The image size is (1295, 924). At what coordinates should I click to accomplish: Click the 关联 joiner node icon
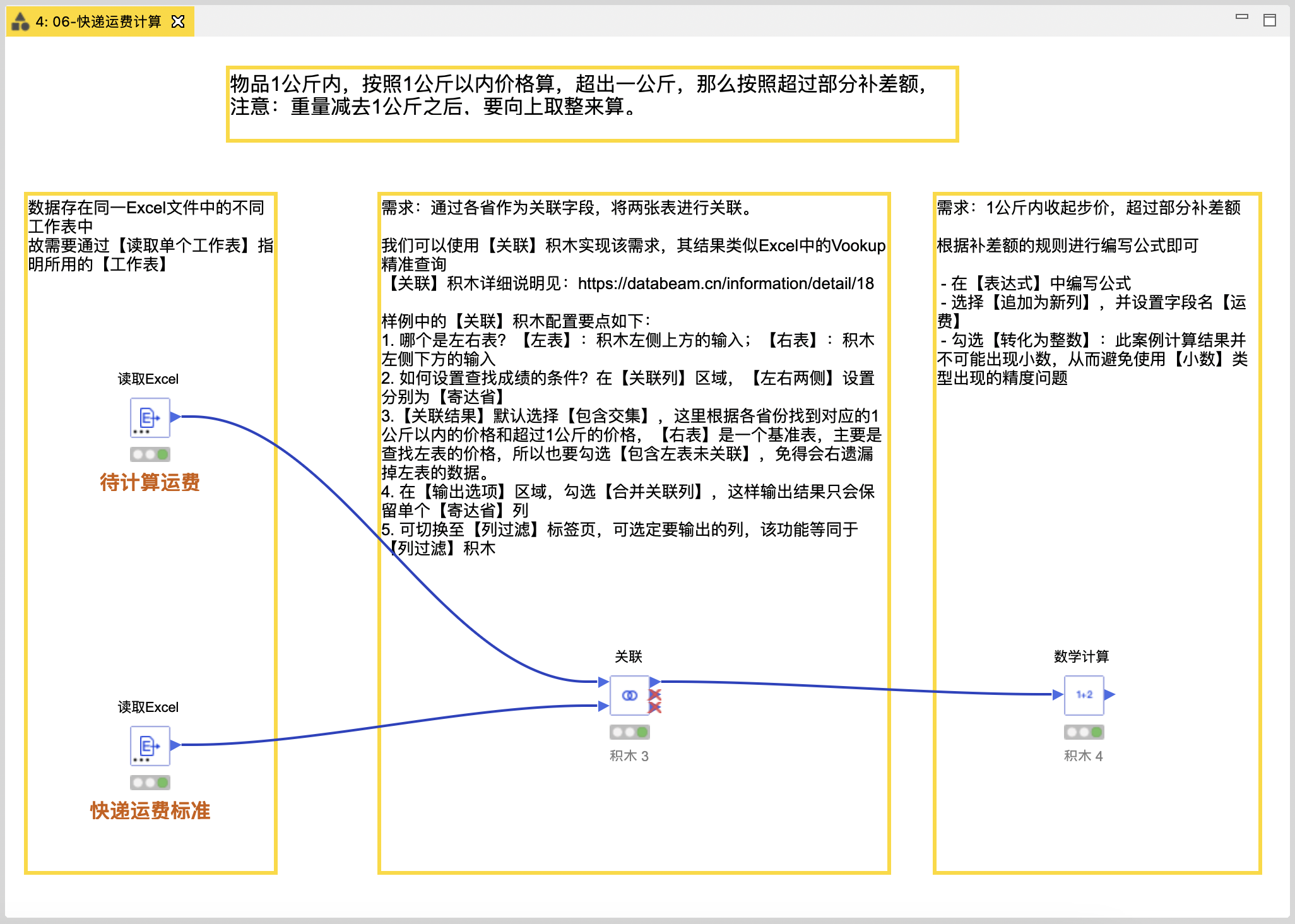click(x=629, y=695)
